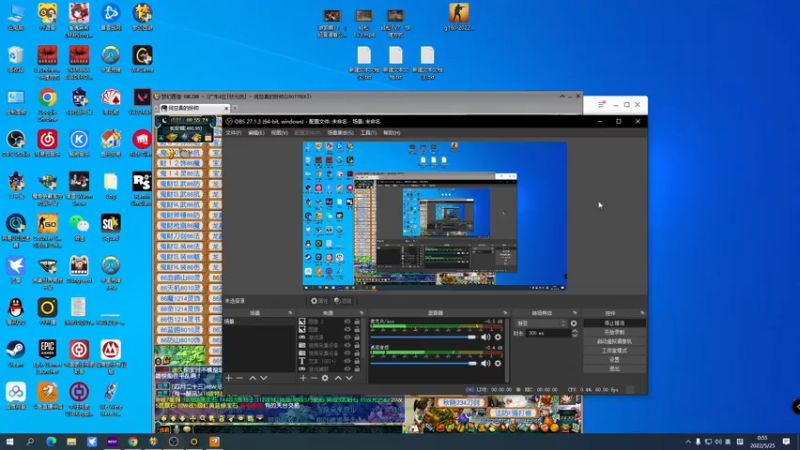
Task: Toggle lock on 图像 source
Action: [357, 330]
